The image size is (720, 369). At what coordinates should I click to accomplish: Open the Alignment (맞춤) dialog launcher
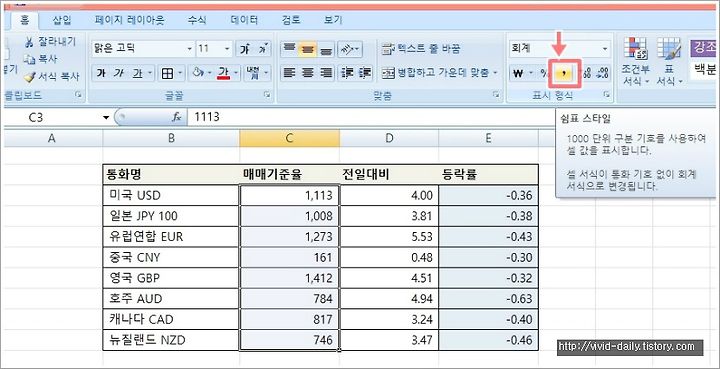tap(496, 95)
